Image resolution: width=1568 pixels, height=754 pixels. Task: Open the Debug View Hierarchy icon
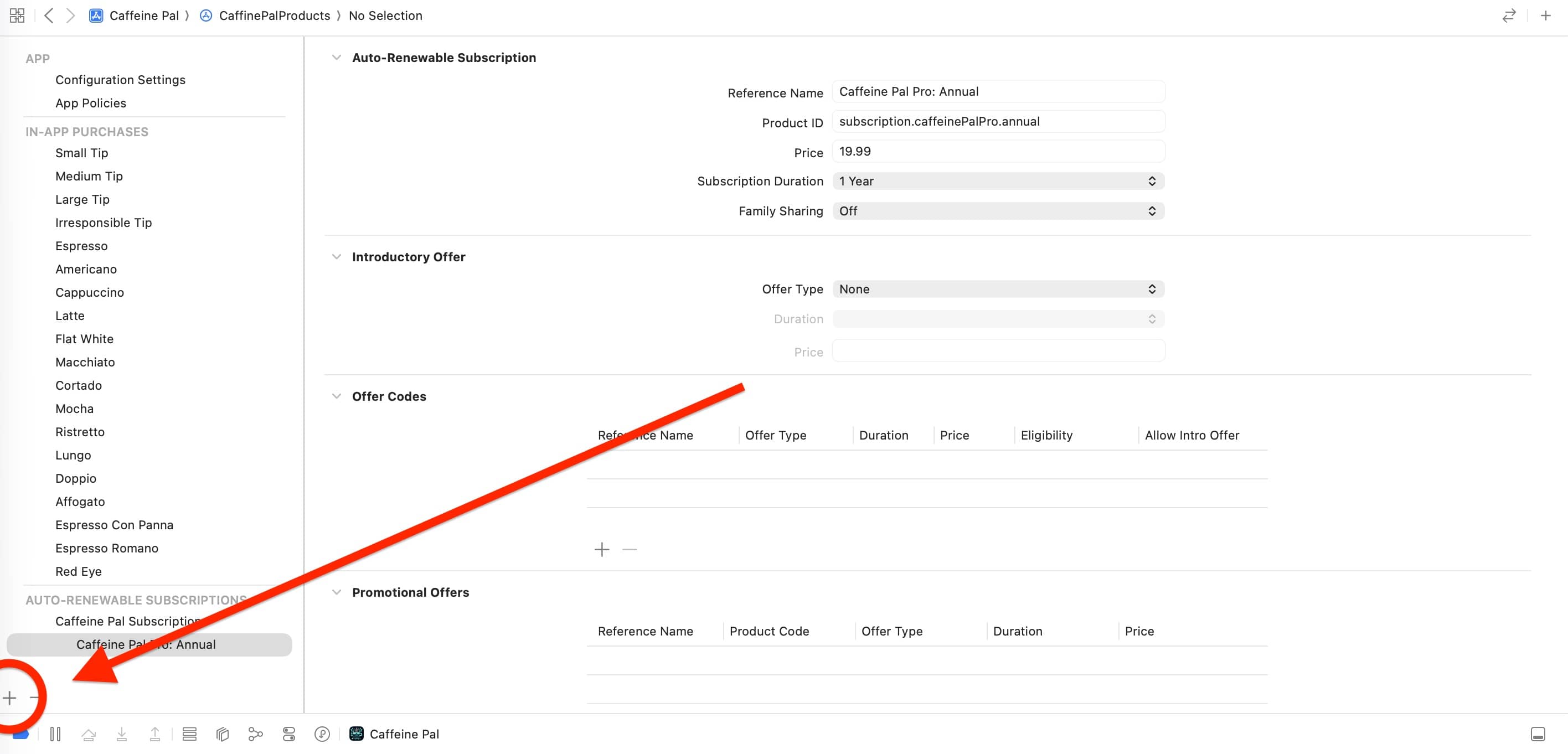(x=189, y=734)
